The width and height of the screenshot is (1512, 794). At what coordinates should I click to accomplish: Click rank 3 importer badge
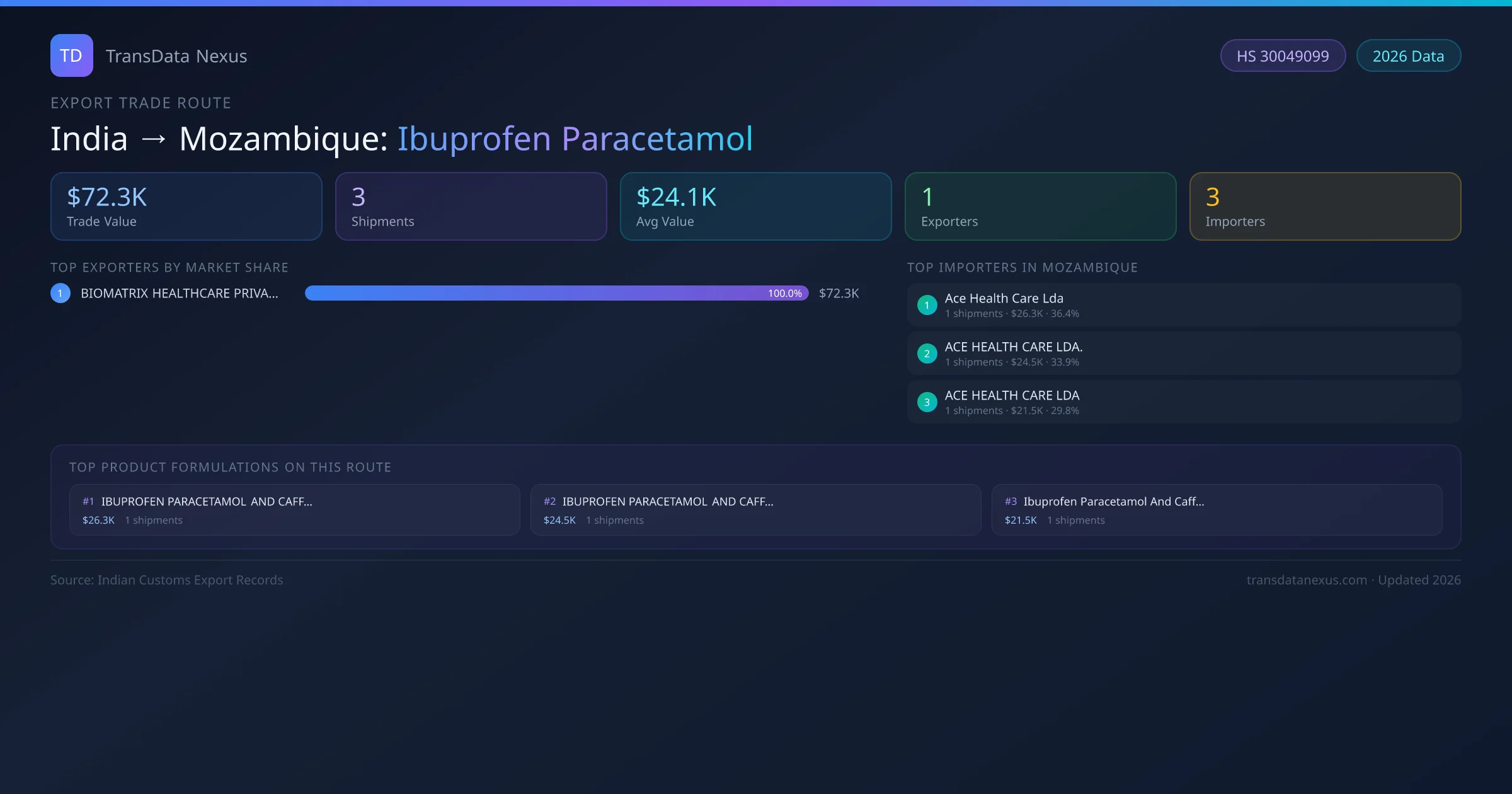coord(927,402)
